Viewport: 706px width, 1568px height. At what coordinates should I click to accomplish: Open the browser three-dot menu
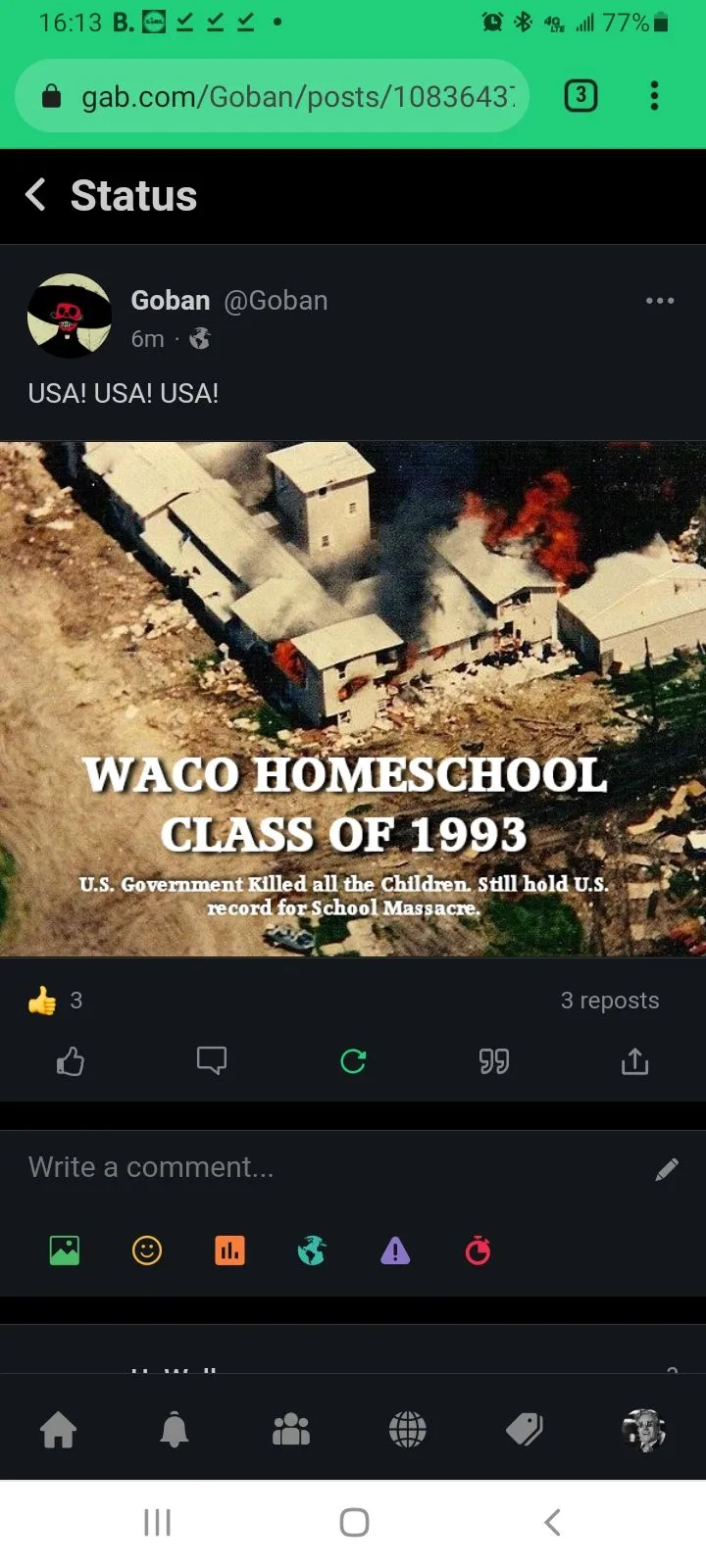[654, 95]
